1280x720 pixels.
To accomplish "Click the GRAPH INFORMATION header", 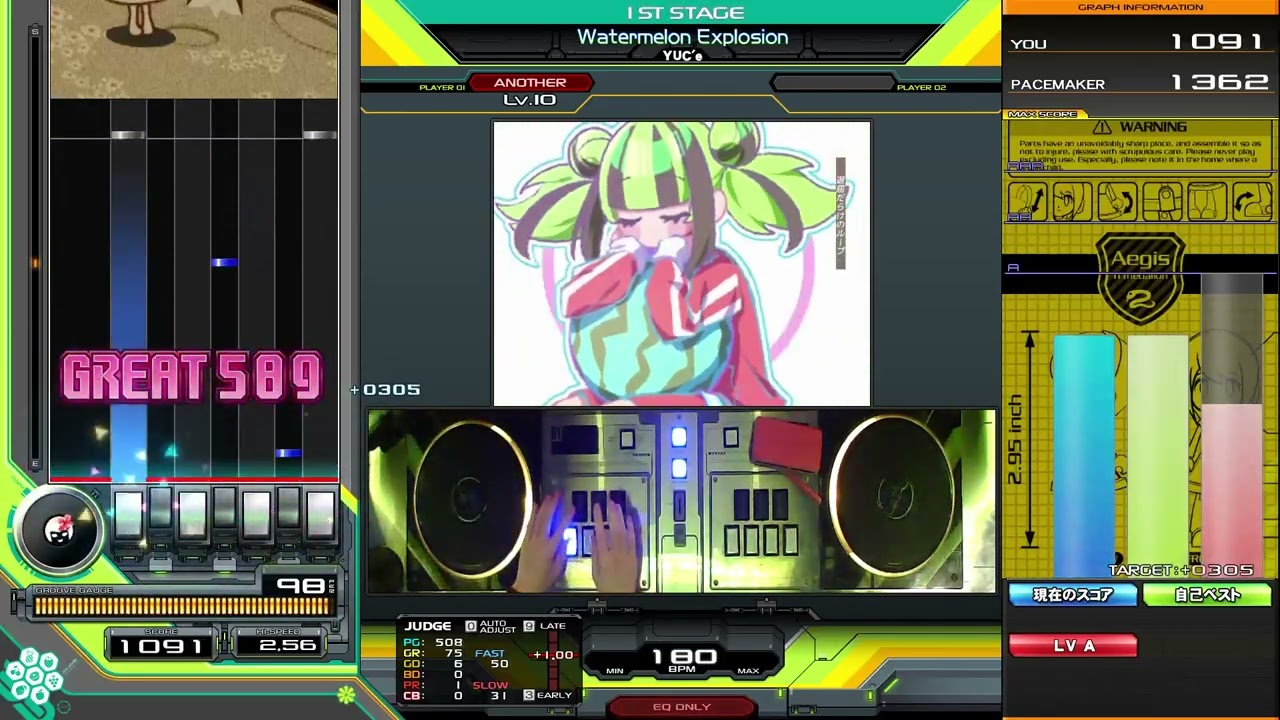I will (1140, 7).
